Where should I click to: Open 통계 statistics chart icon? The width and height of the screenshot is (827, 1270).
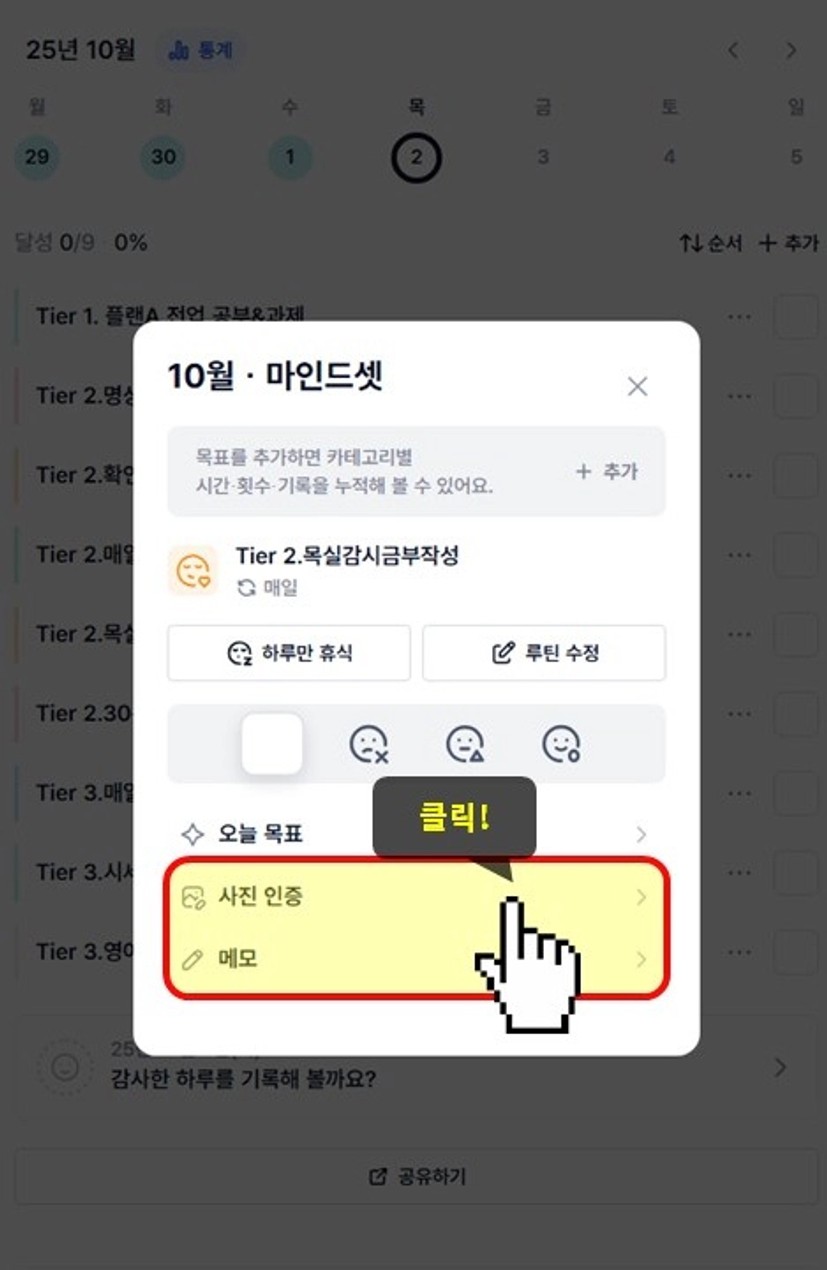click(178, 50)
